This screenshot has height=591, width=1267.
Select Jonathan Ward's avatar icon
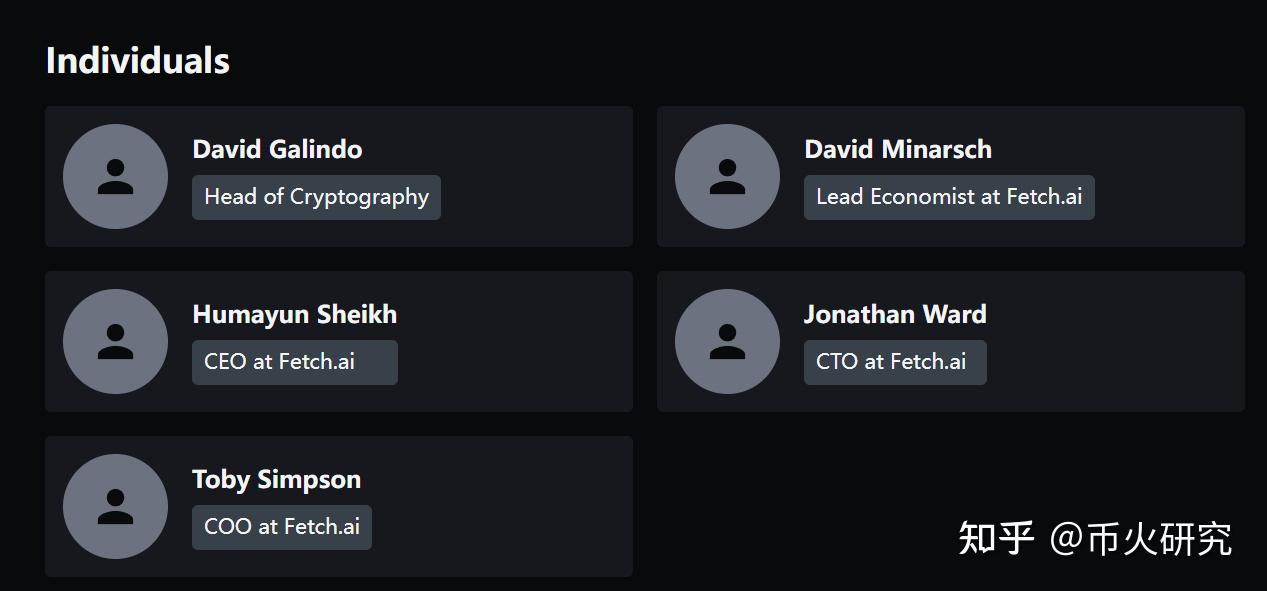tap(727, 341)
